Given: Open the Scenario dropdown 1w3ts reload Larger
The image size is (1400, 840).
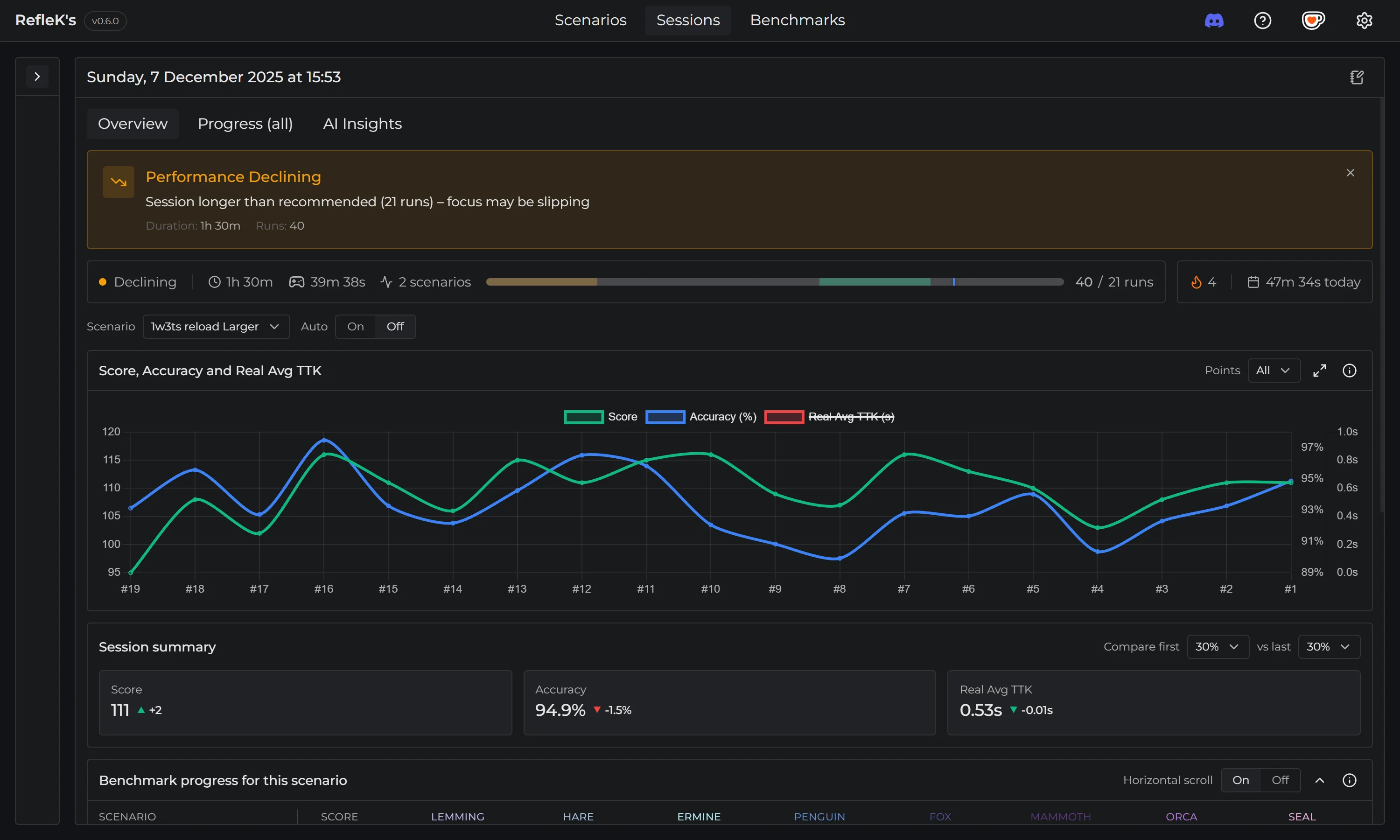Looking at the screenshot, I should tap(216, 327).
